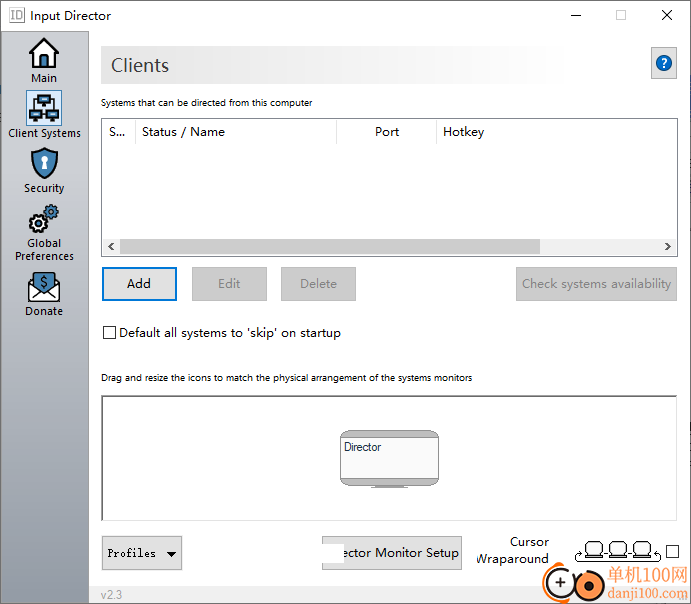Click the Edit button
Image resolution: width=691 pixels, height=604 pixels.
(229, 284)
